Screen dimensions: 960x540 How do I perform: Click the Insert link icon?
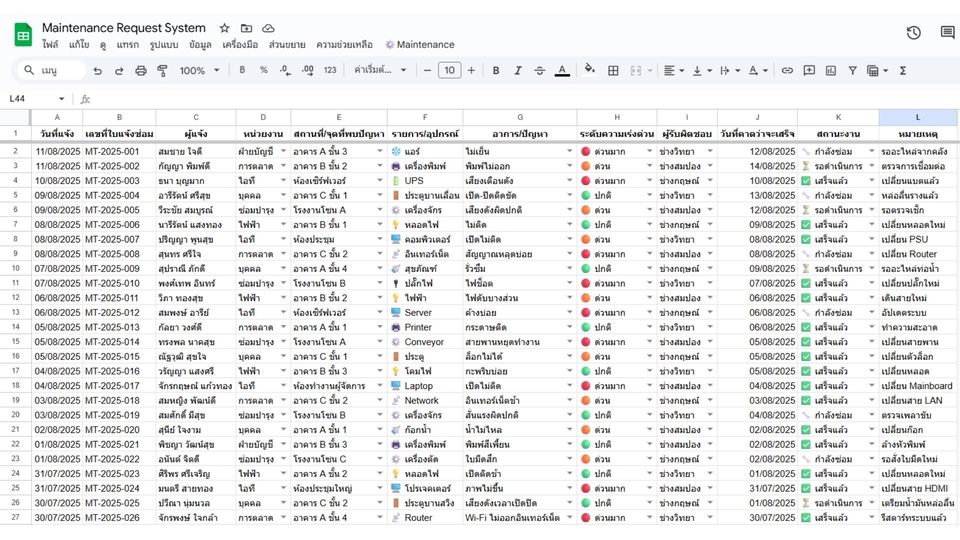click(x=787, y=70)
